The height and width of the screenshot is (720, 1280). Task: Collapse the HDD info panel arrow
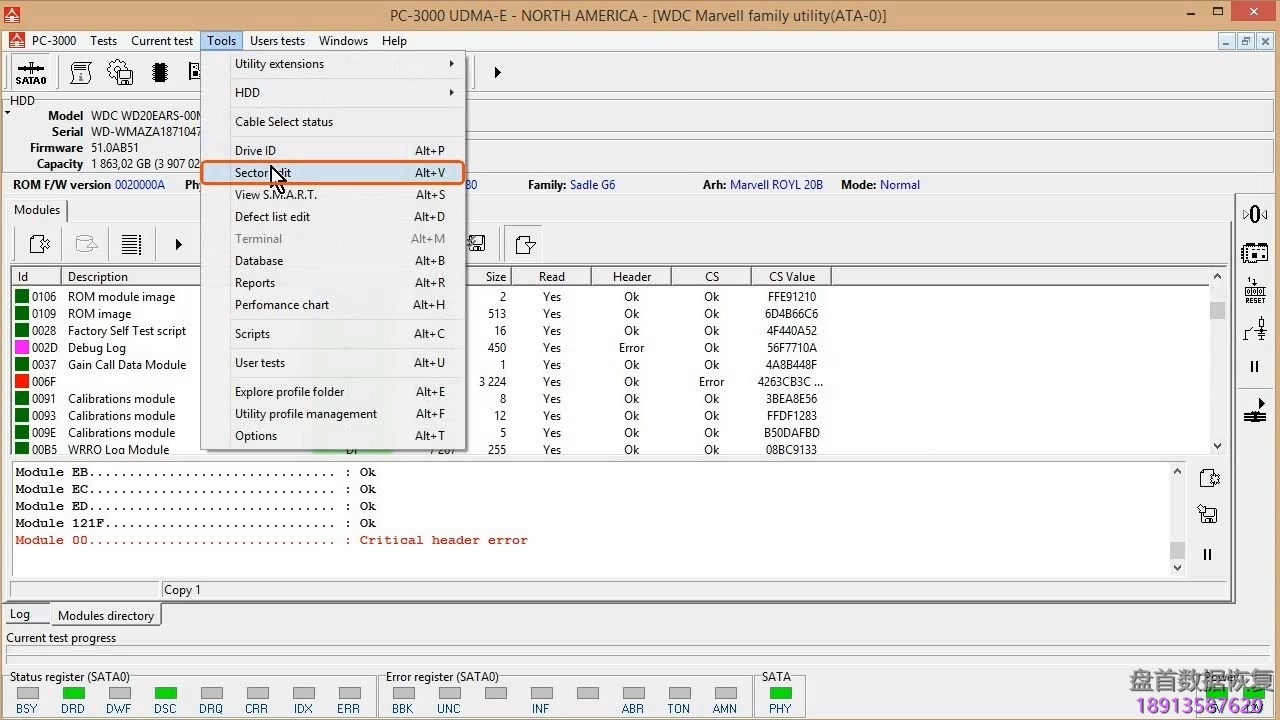click(8, 113)
